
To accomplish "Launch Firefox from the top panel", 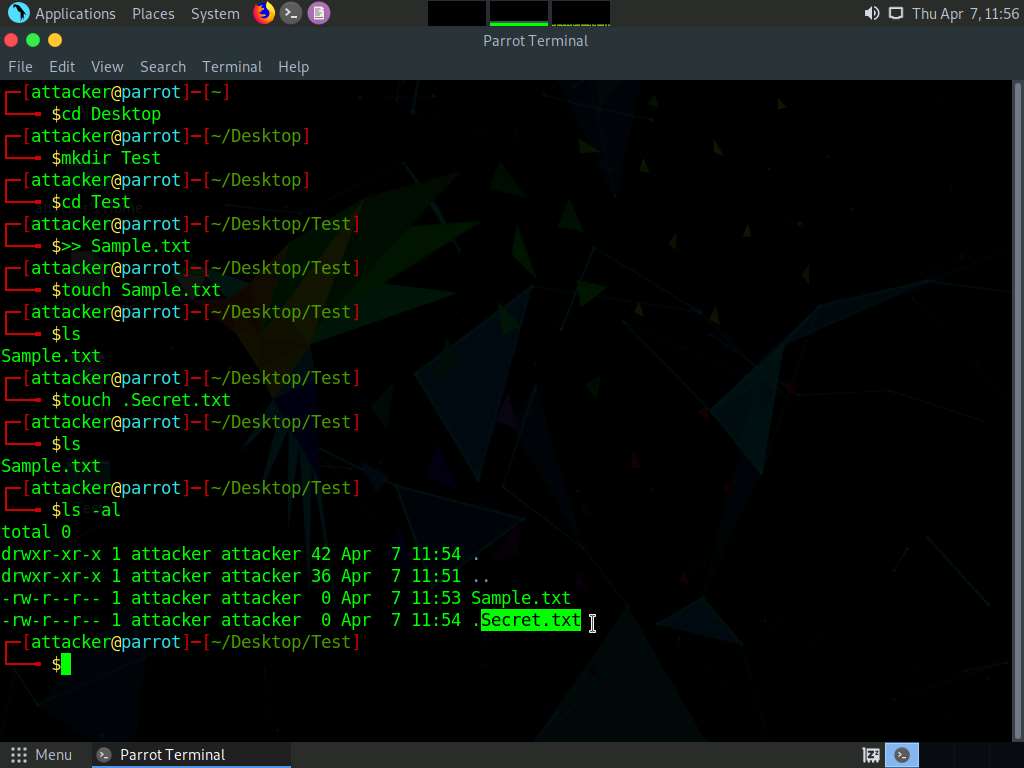I will [264, 13].
